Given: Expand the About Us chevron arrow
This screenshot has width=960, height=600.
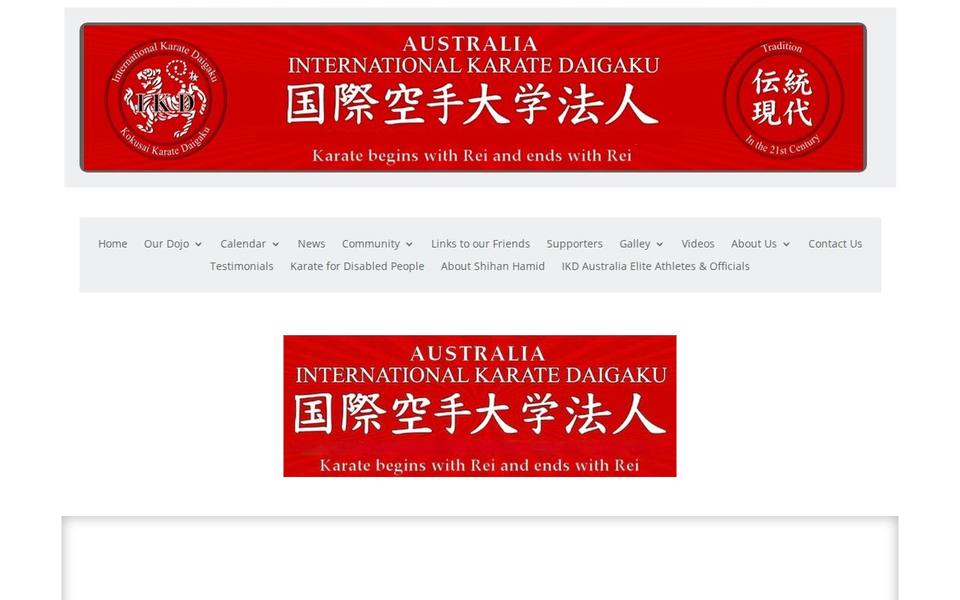Looking at the screenshot, I should pyautogui.click(x=786, y=244).
